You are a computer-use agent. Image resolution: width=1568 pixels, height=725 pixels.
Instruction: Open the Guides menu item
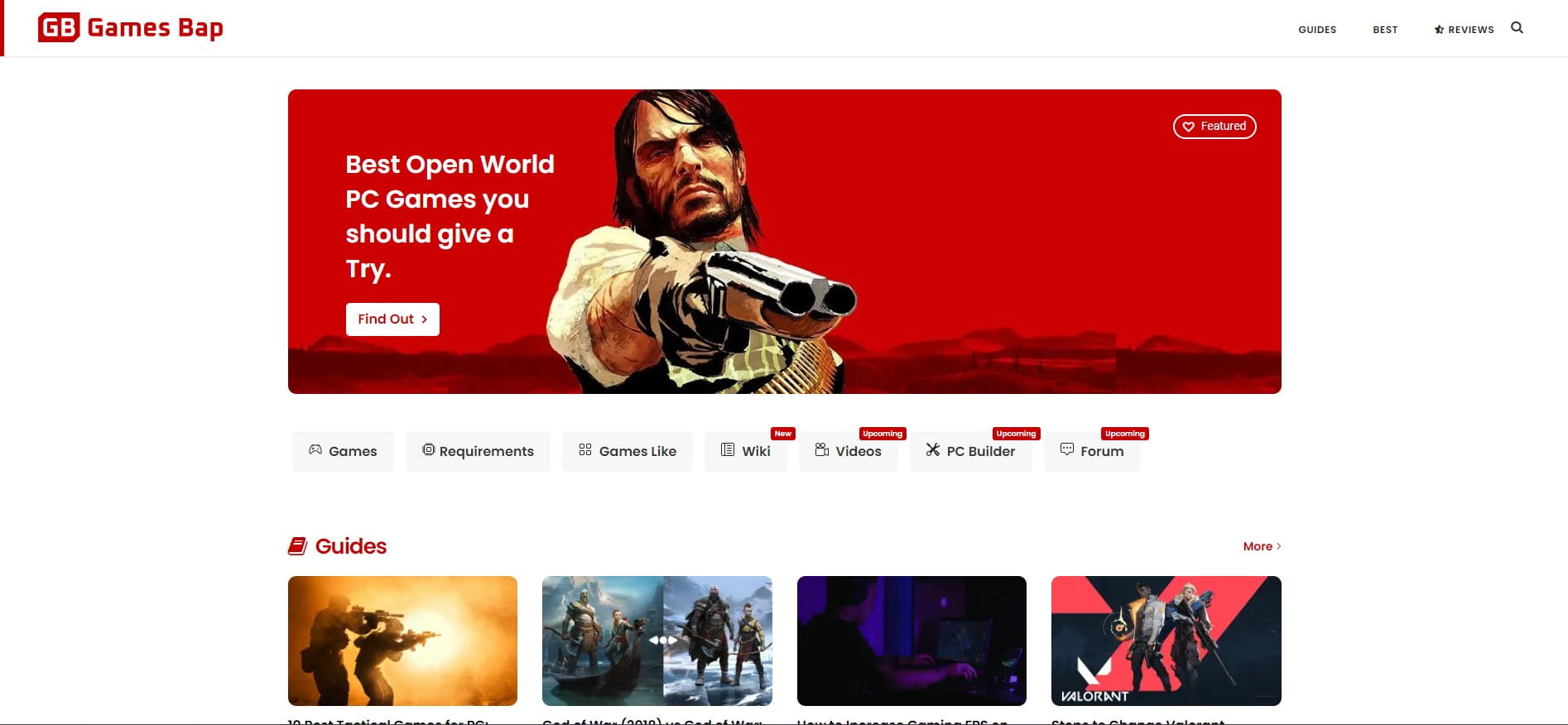coord(1316,30)
